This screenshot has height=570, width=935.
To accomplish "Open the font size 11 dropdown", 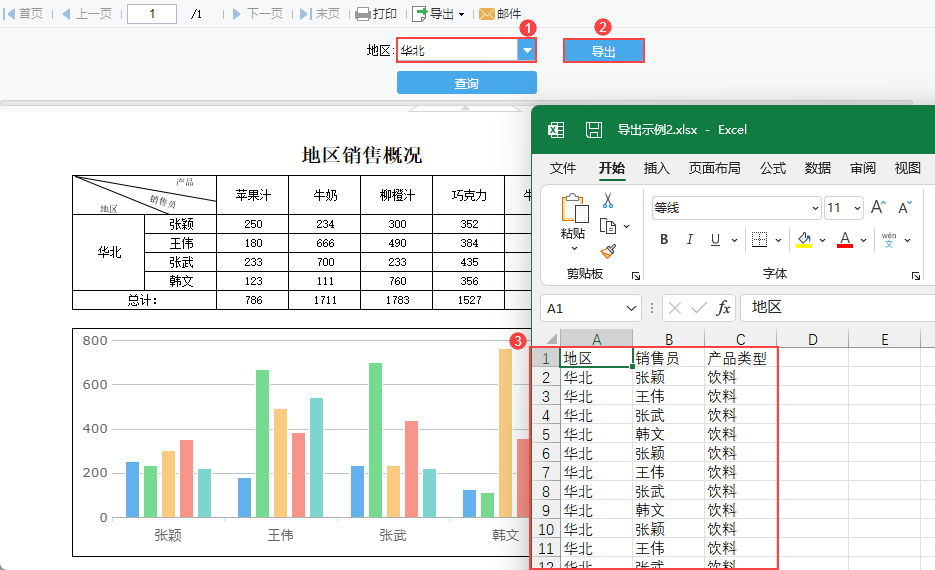I will (x=858, y=208).
